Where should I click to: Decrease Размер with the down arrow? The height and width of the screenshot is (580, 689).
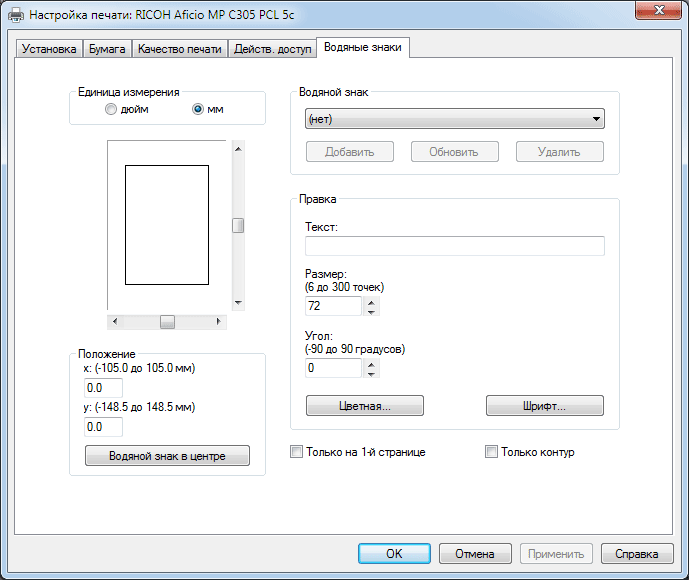[x=371, y=311]
